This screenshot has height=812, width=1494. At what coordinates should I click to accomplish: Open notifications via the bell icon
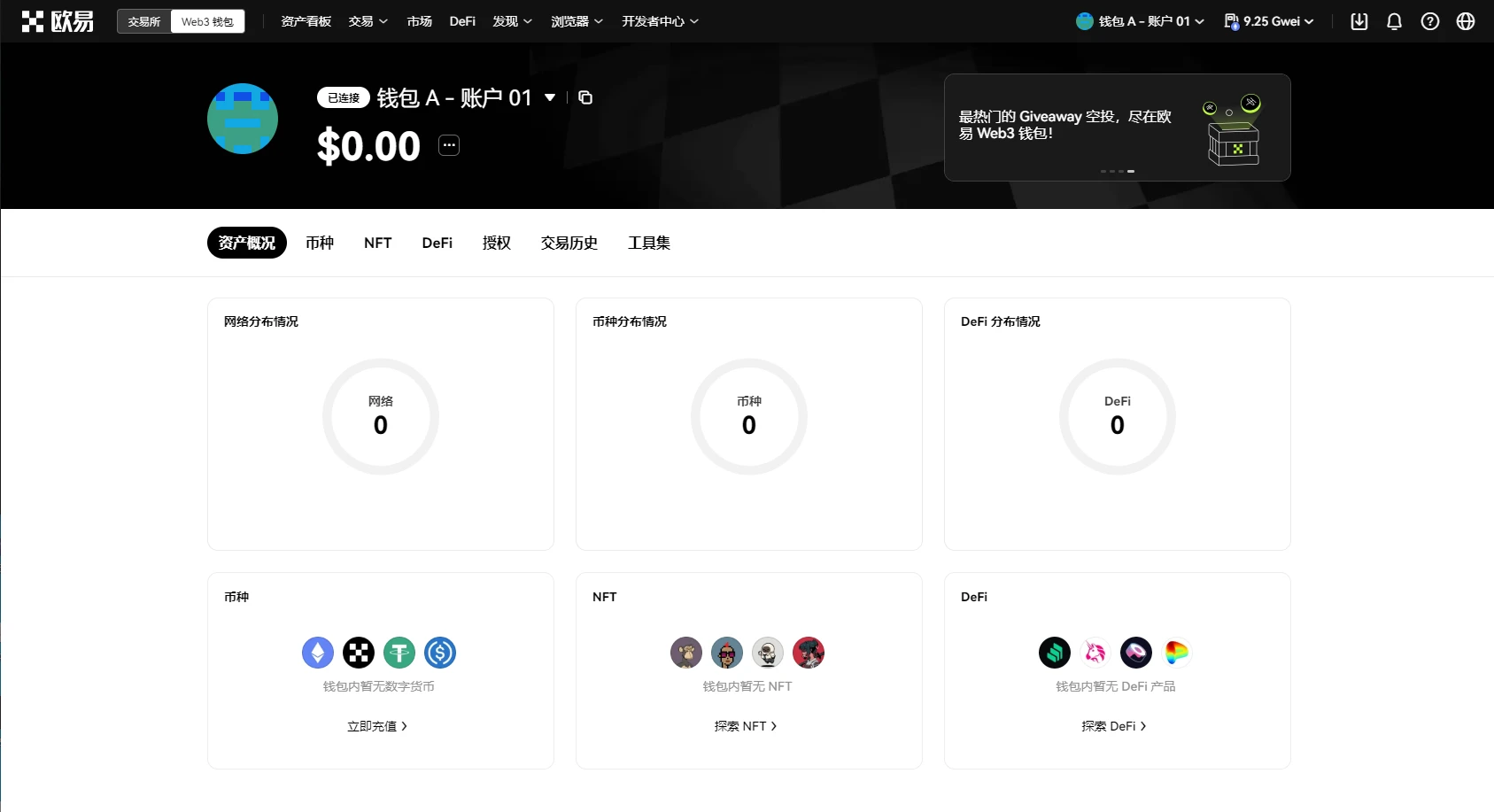point(1395,20)
